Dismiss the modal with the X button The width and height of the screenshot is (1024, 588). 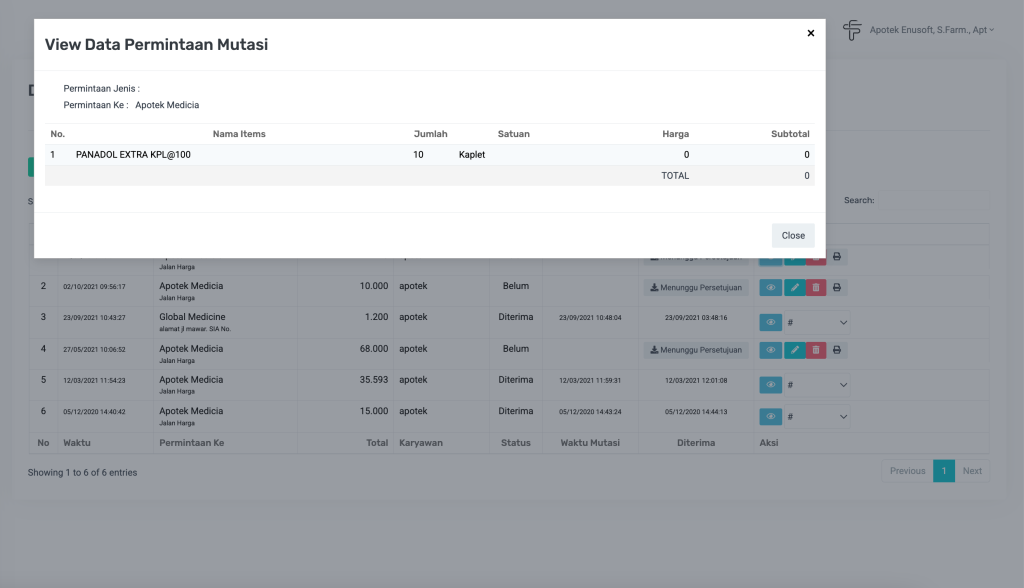[810, 33]
